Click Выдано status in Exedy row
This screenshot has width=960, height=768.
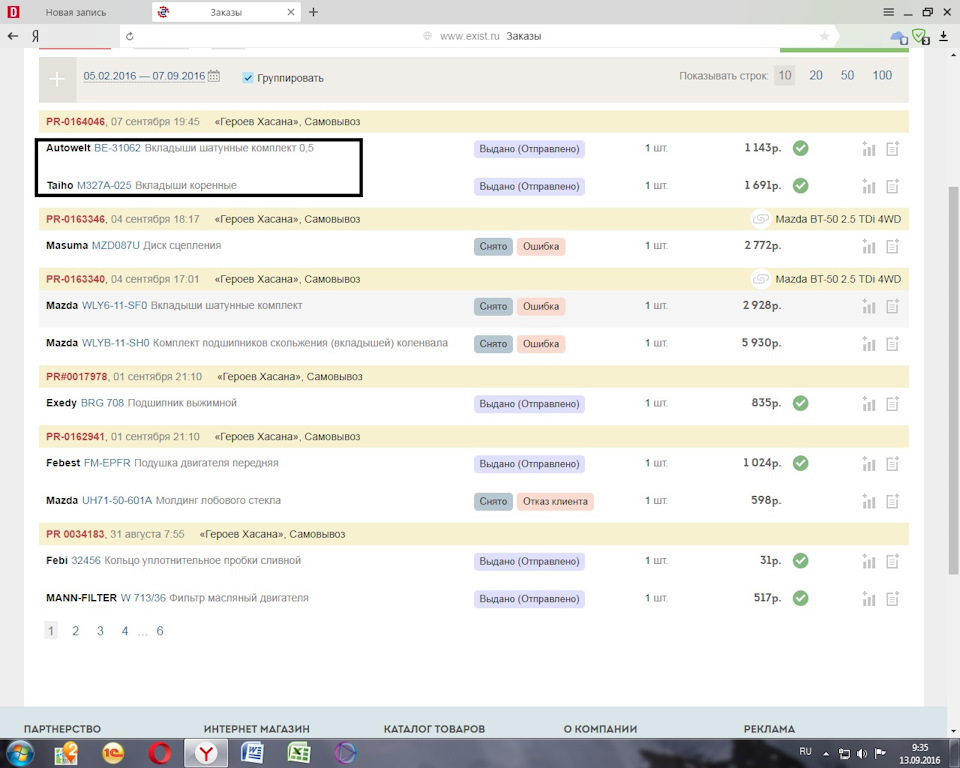[x=529, y=404]
